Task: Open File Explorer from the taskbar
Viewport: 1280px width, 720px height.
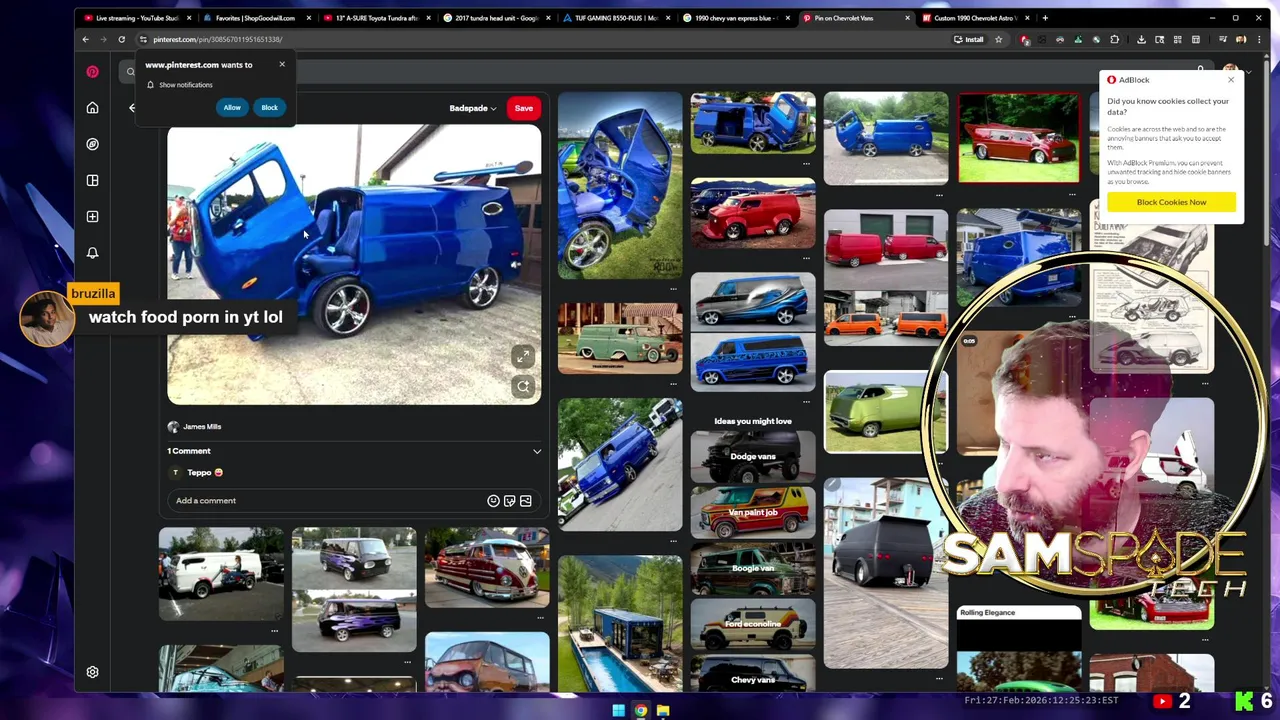Action: click(x=662, y=711)
